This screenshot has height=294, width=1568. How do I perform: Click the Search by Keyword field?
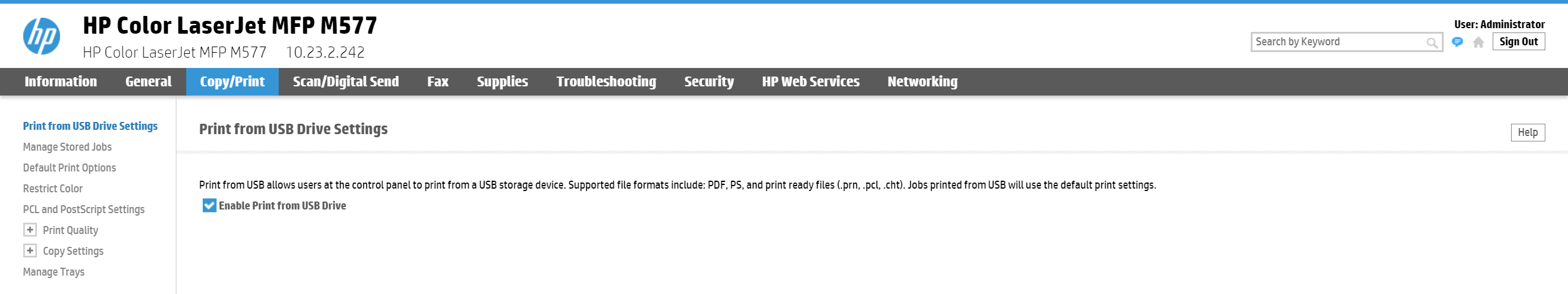coord(1338,42)
